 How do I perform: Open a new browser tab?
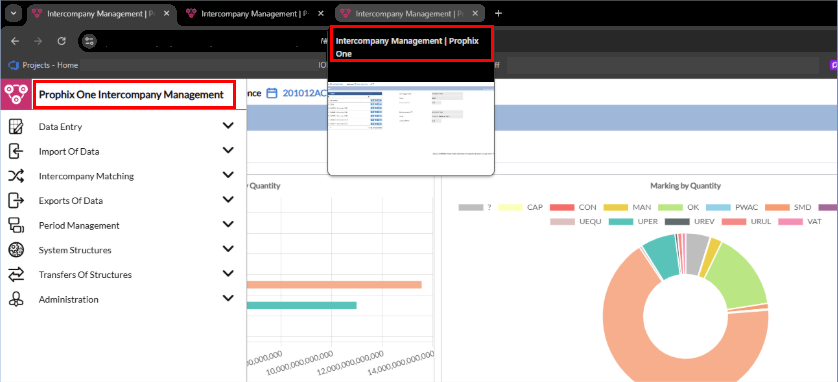click(498, 13)
